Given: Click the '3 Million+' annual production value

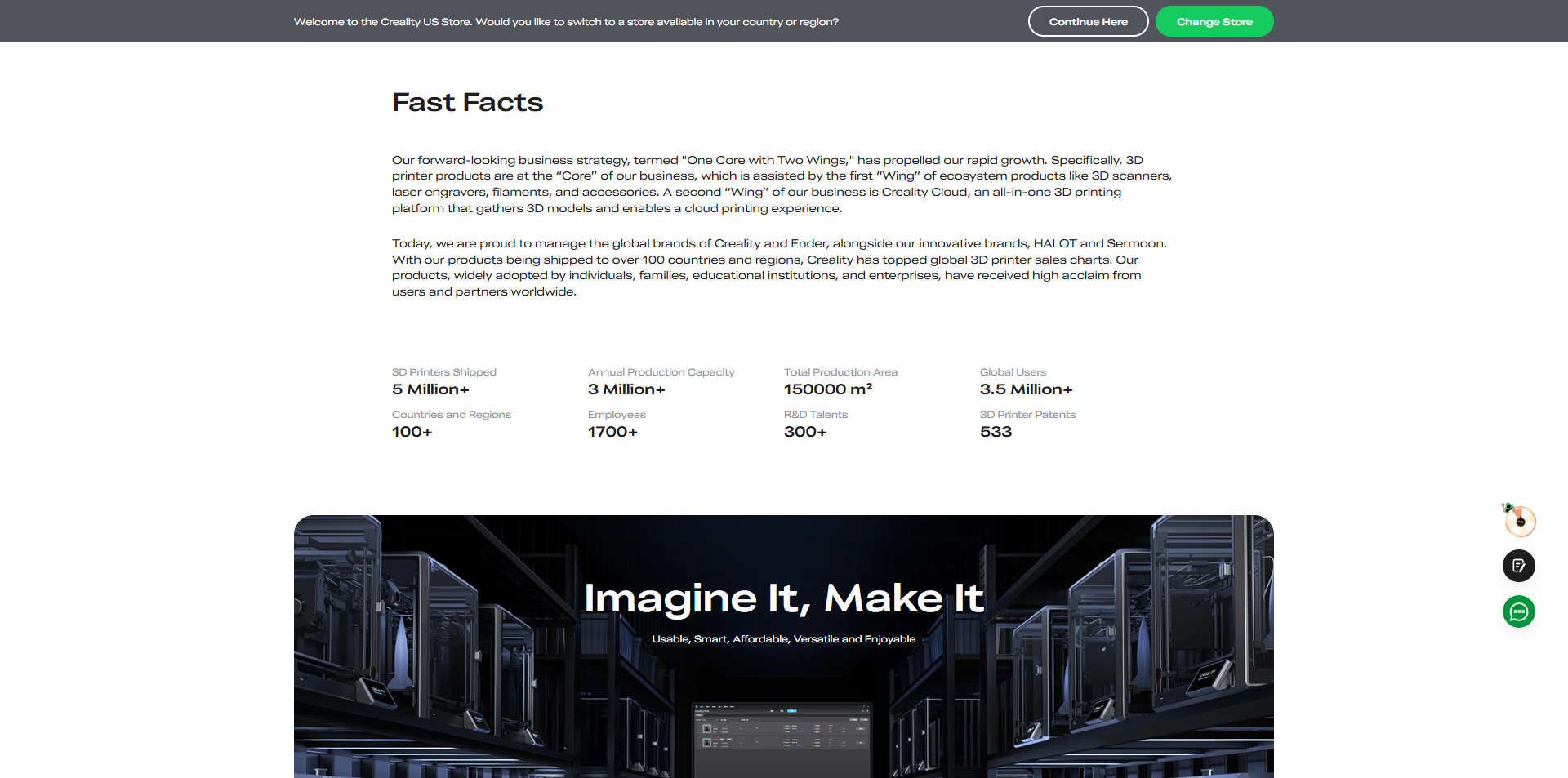Looking at the screenshot, I should point(626,389).
